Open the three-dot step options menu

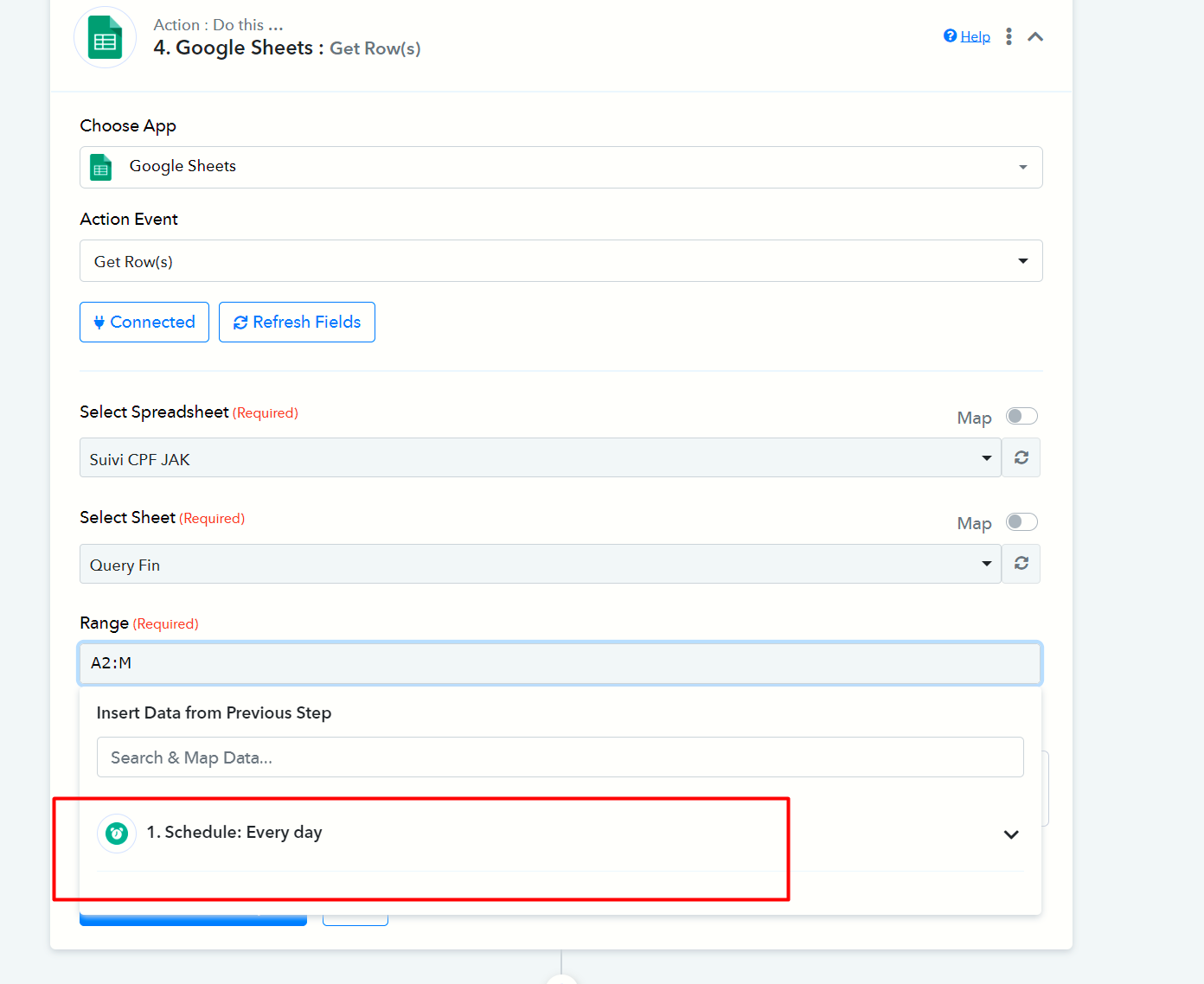(1009, 36)
